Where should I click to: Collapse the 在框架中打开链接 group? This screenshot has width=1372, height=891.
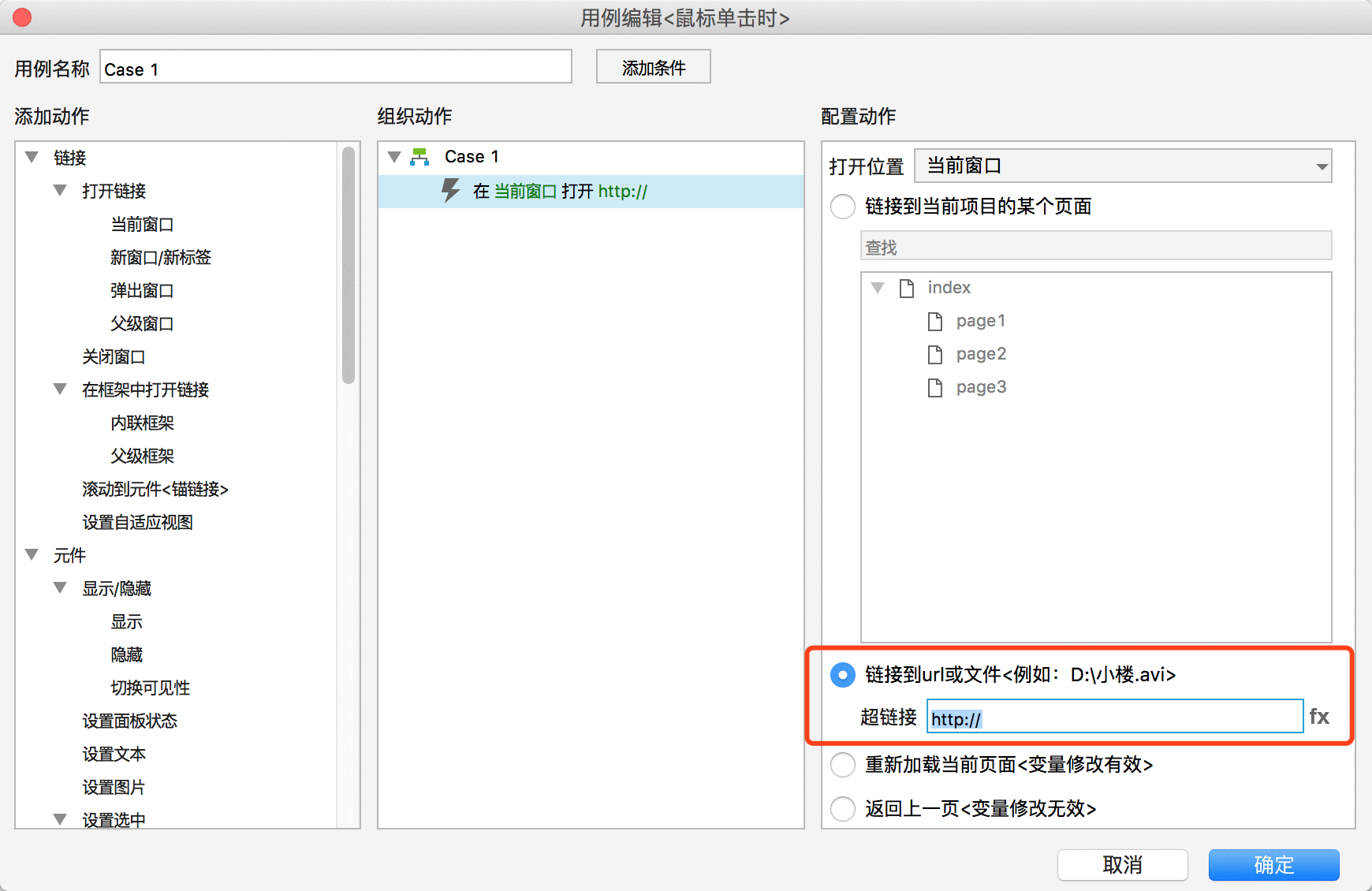(60, 390)
